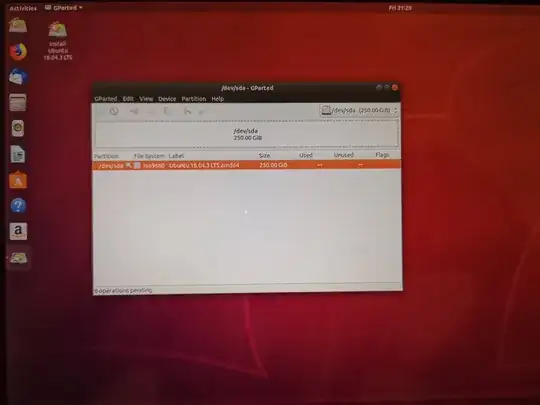
Task: Click the Paste partition toolbar icon
Action: point(168,111)
